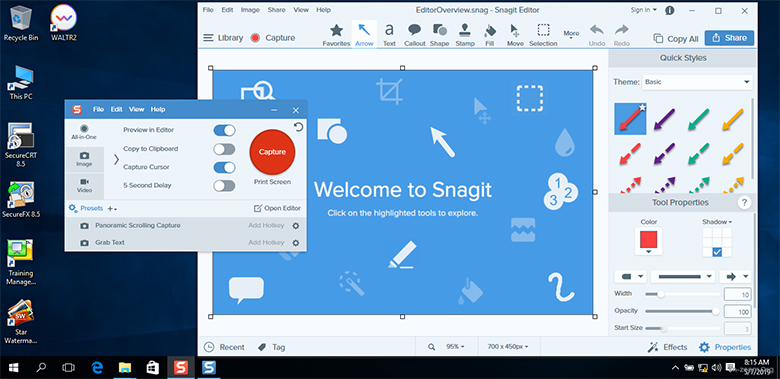This screenshot has width=780, height=379.
Task: Open Help menu in Capture window
Action: pyautogui.click(x=158, y=109)
